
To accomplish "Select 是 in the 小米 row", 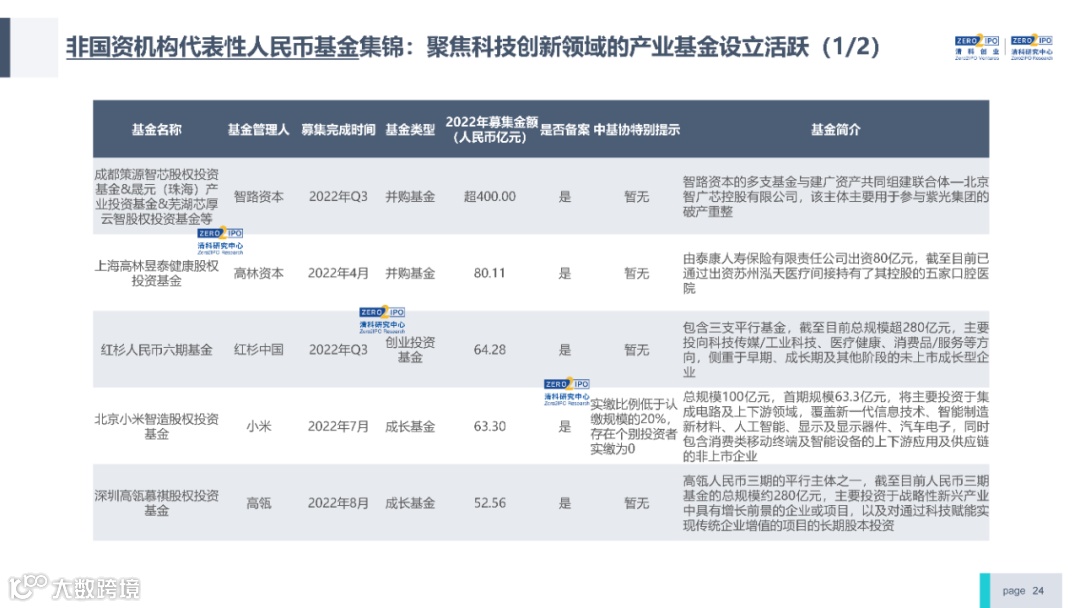I will point(565,426).
